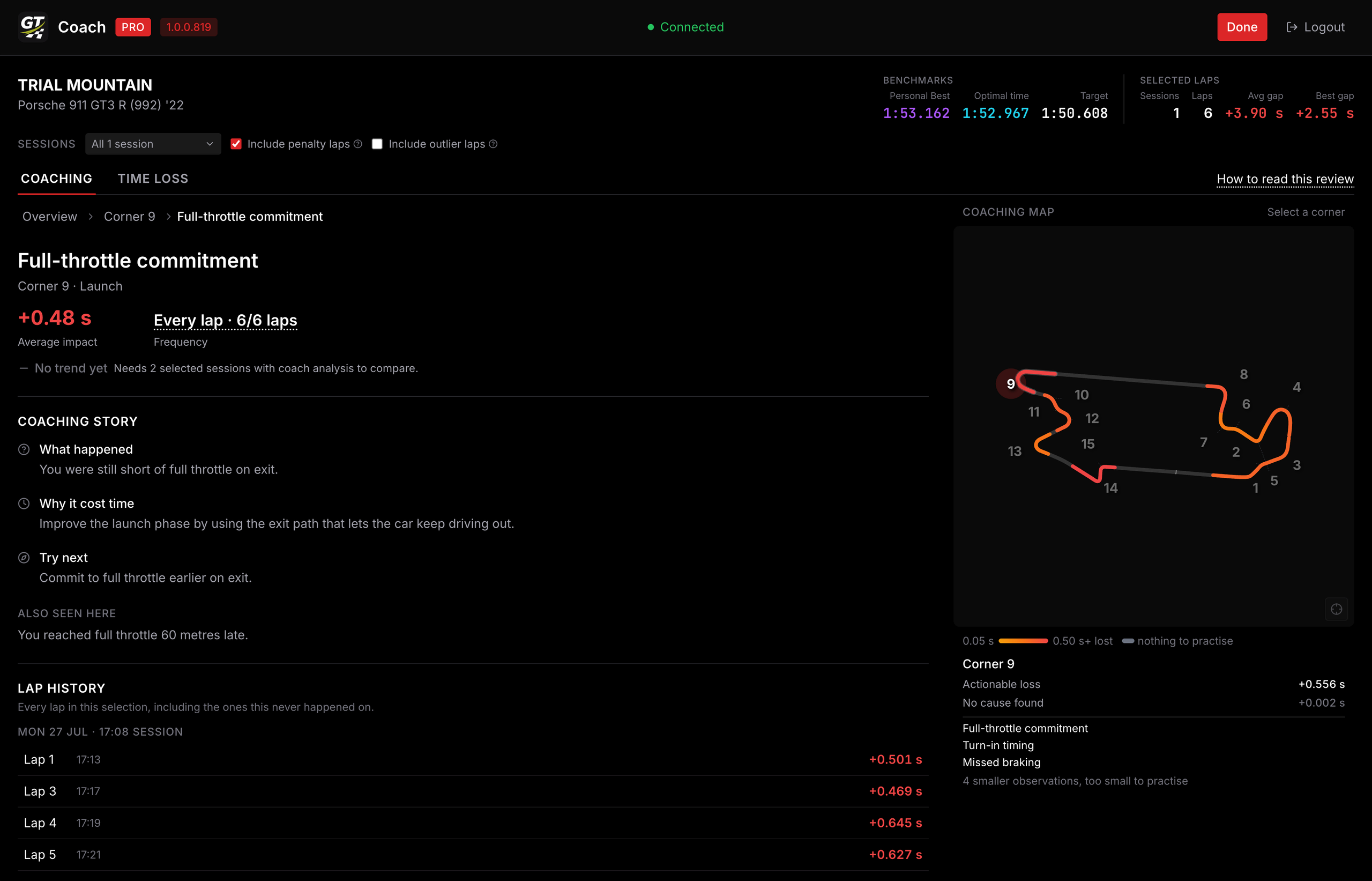
Task: Click the help icon beside Include outlier laps
Action: point(494,144)
